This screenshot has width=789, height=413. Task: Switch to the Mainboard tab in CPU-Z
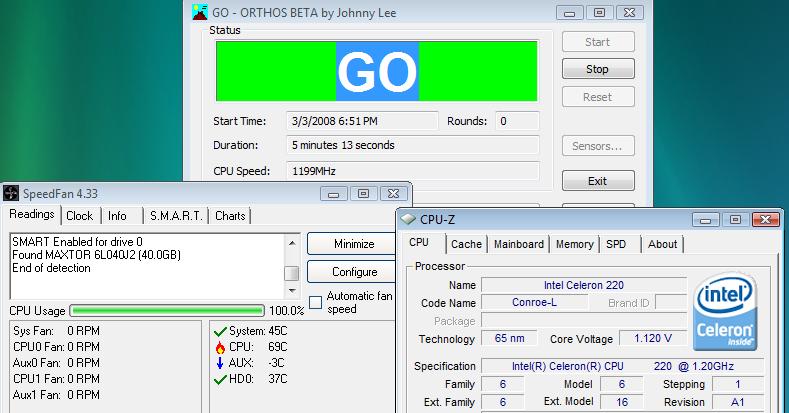519,244
